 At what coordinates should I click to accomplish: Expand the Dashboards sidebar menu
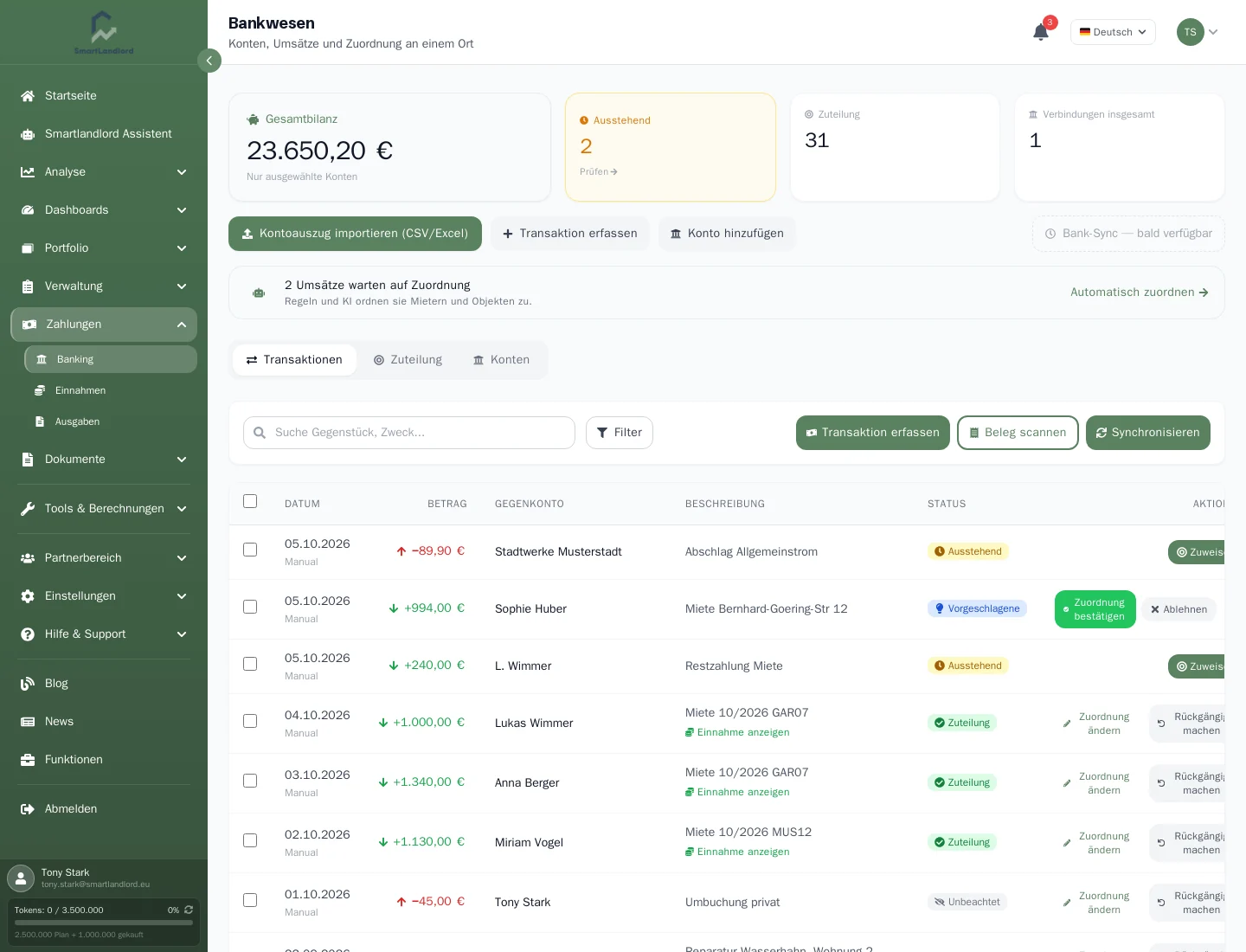click(x=104, y=210)
